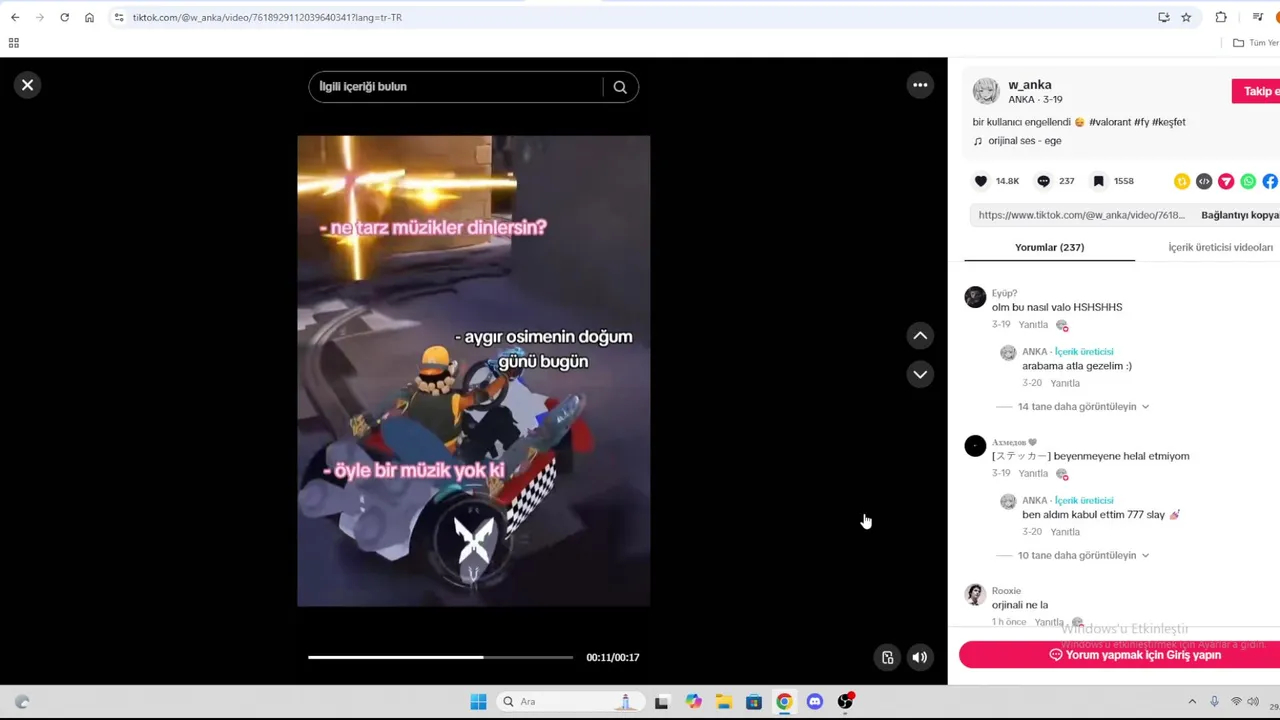This screenshot has width=1280, height=720.
Task: Share the video to WhatsApp
Action: click(1248, 181)
